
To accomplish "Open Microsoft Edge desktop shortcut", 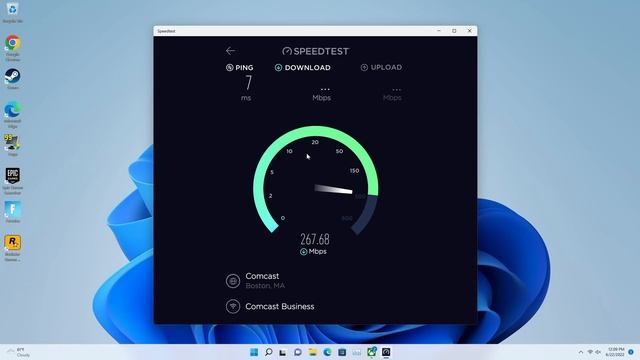I will click(12, 115).
